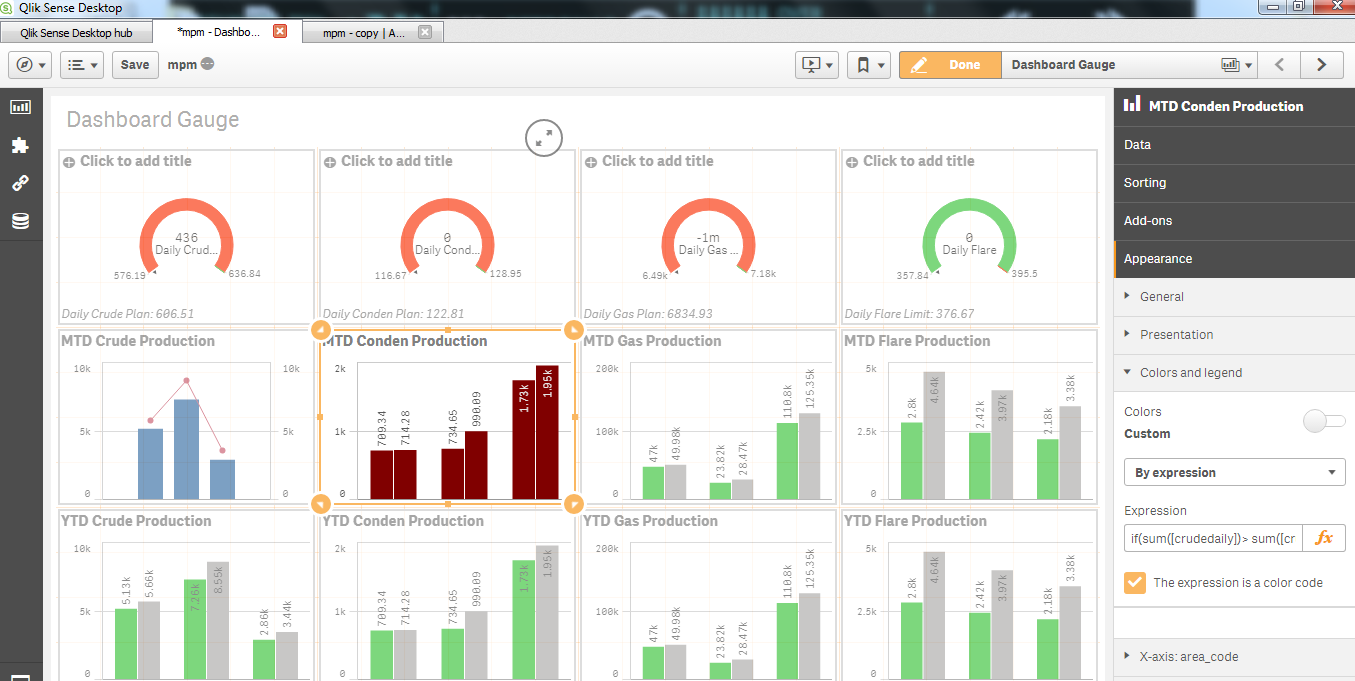The image size is (1355, 681).
Task: Click the Dashboard Gauge sheet title
Action: (153, 120)
